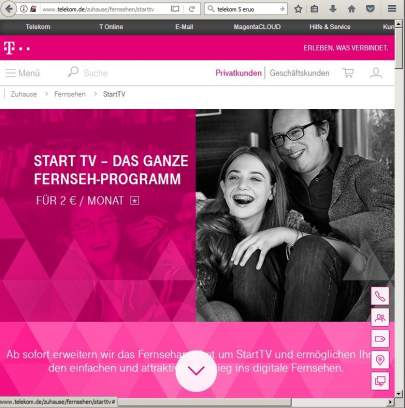Open the Pocket icon in toolbar
The height and width of the screenshot is (408, 405).
[370, 9]
